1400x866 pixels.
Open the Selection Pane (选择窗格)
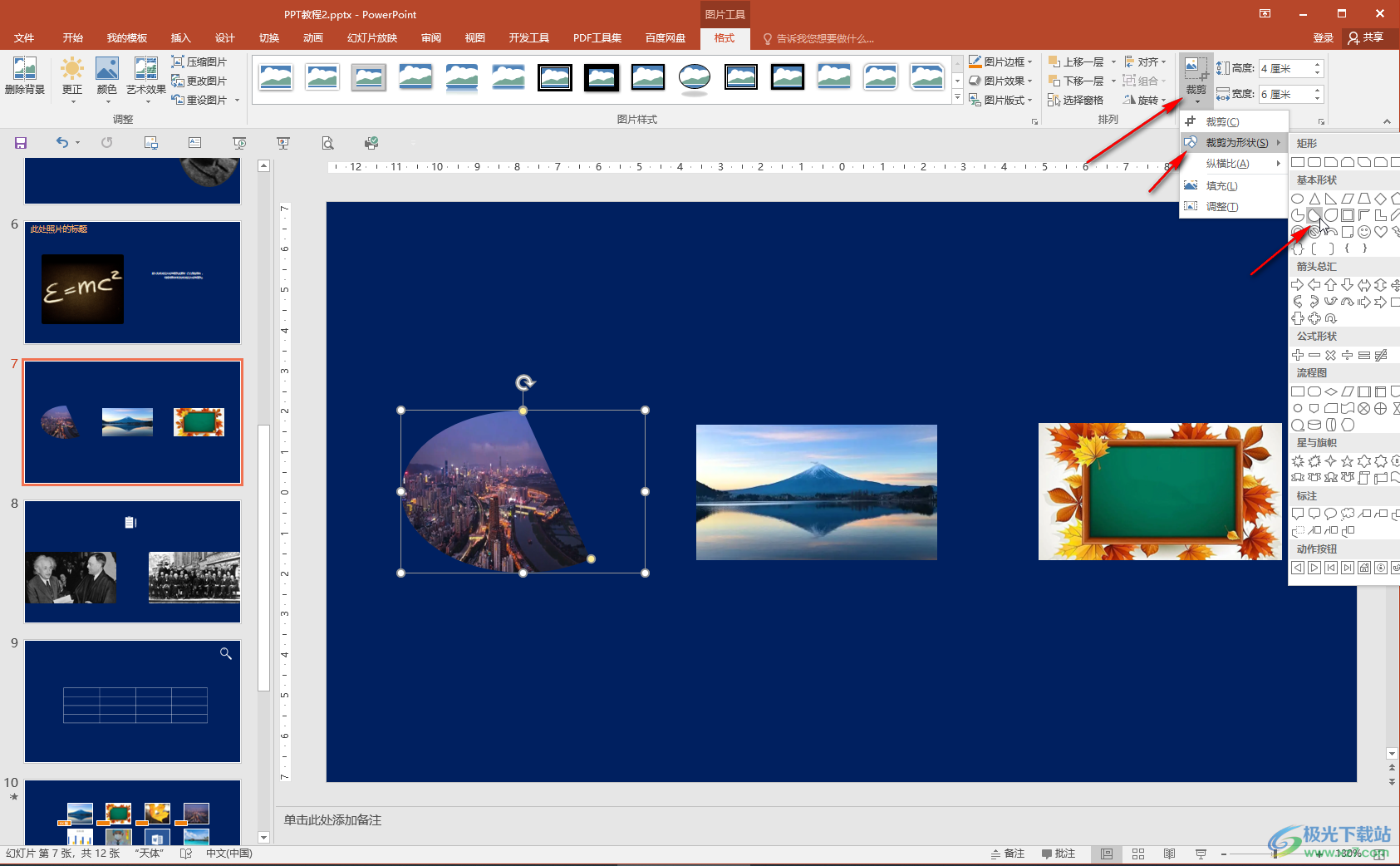(1076, 100)
